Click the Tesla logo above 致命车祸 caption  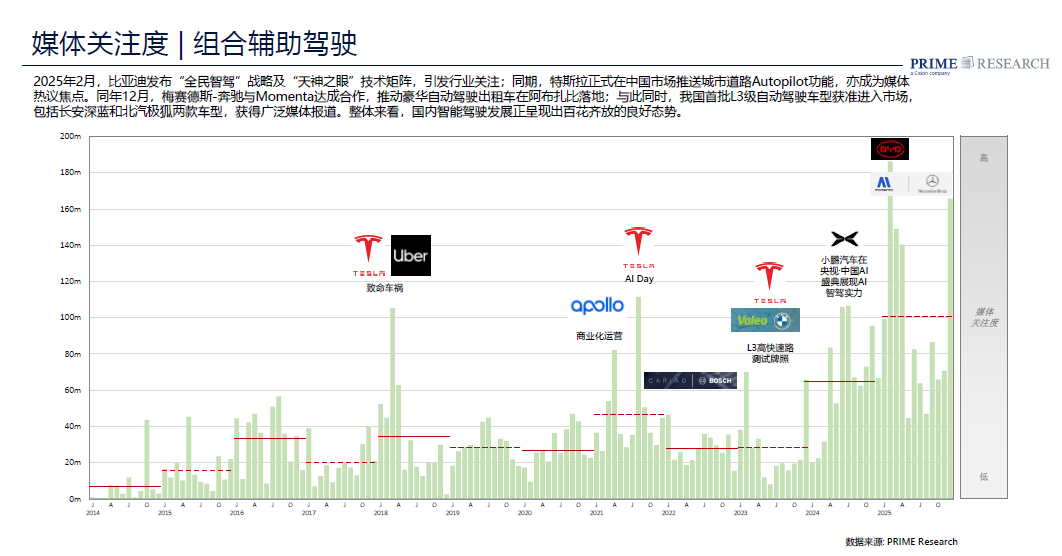pyautogui.click(x=368, y=255)
